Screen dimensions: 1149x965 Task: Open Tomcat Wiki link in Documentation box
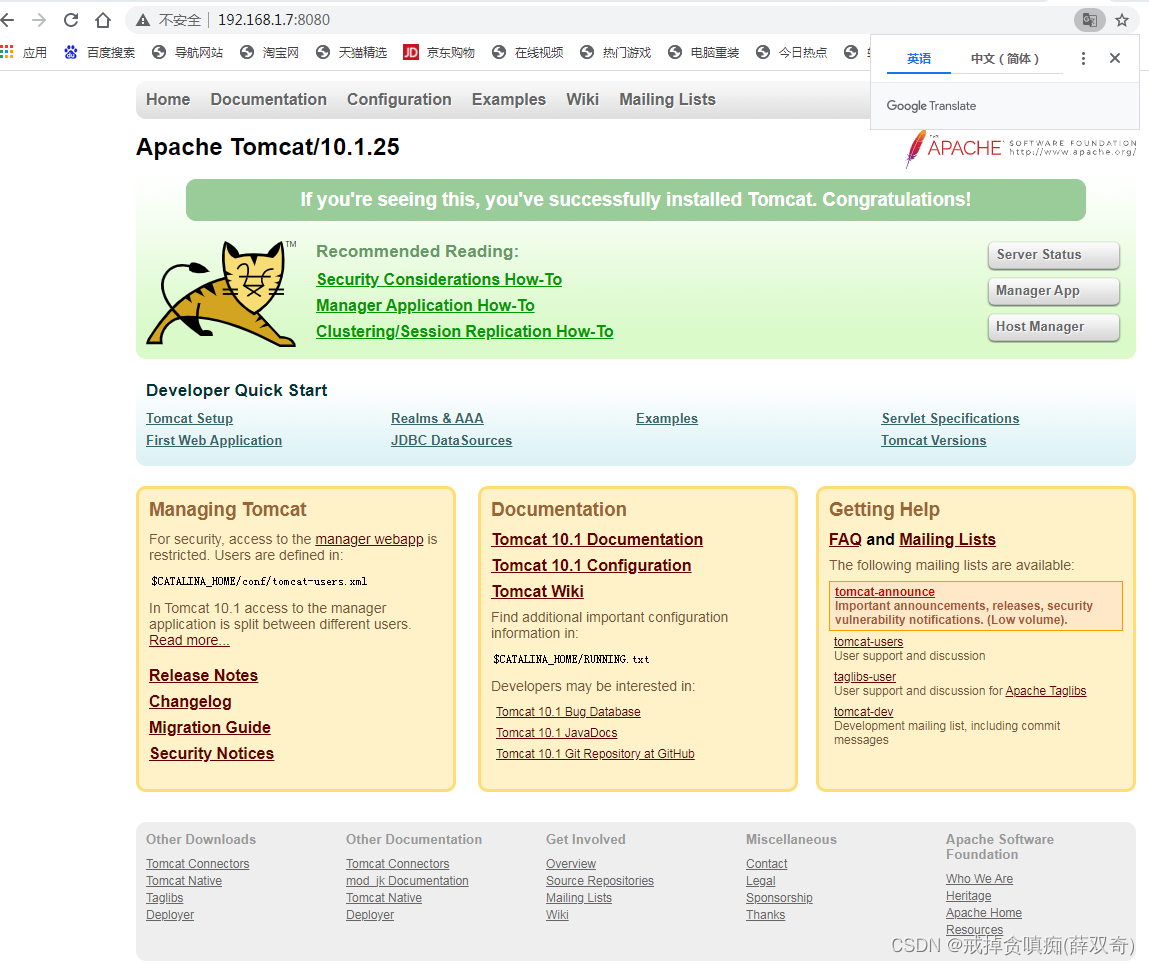tap(538, 591)
